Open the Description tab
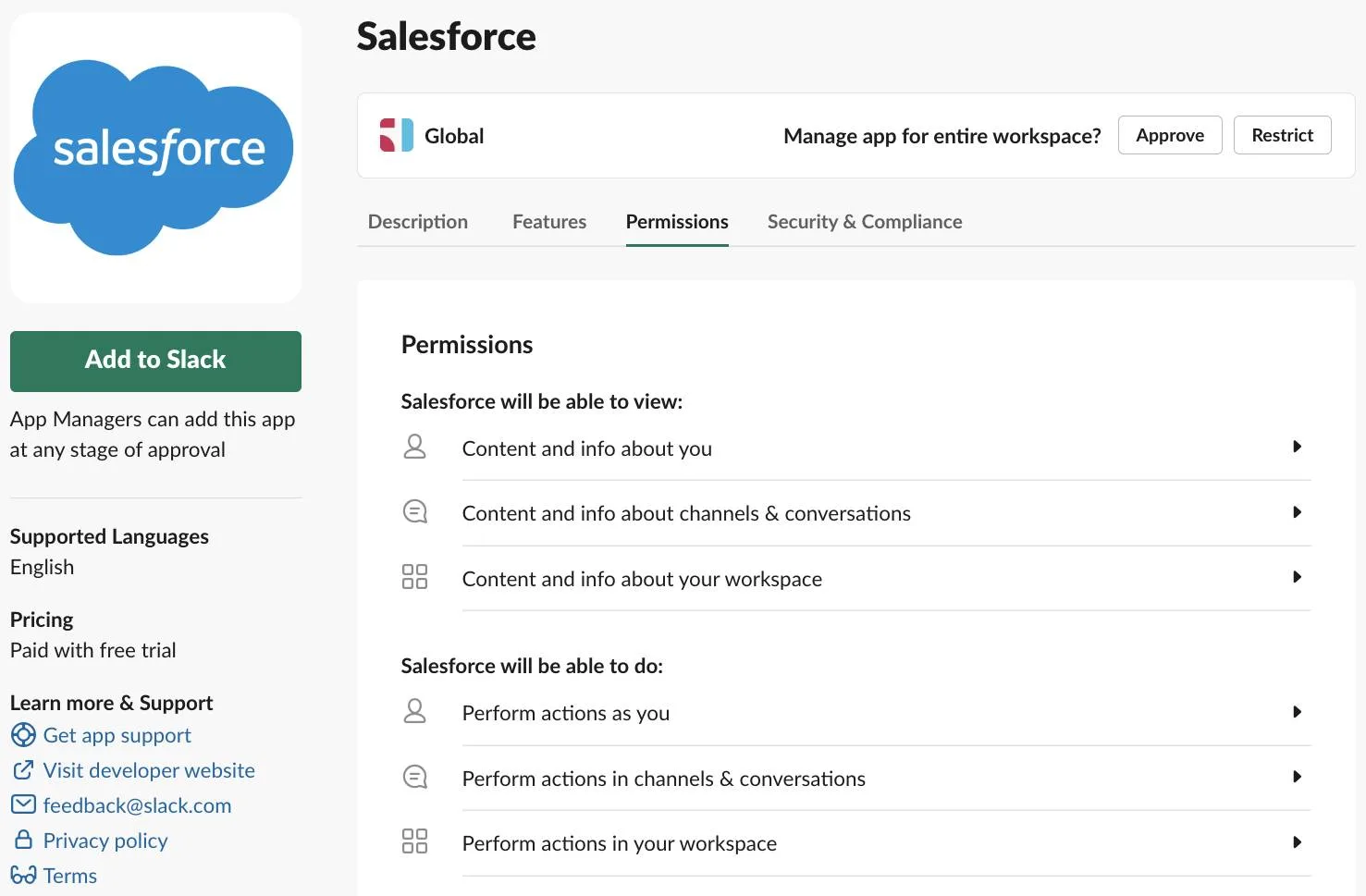The image size is (1366, 896). click(x=418, y=222)
